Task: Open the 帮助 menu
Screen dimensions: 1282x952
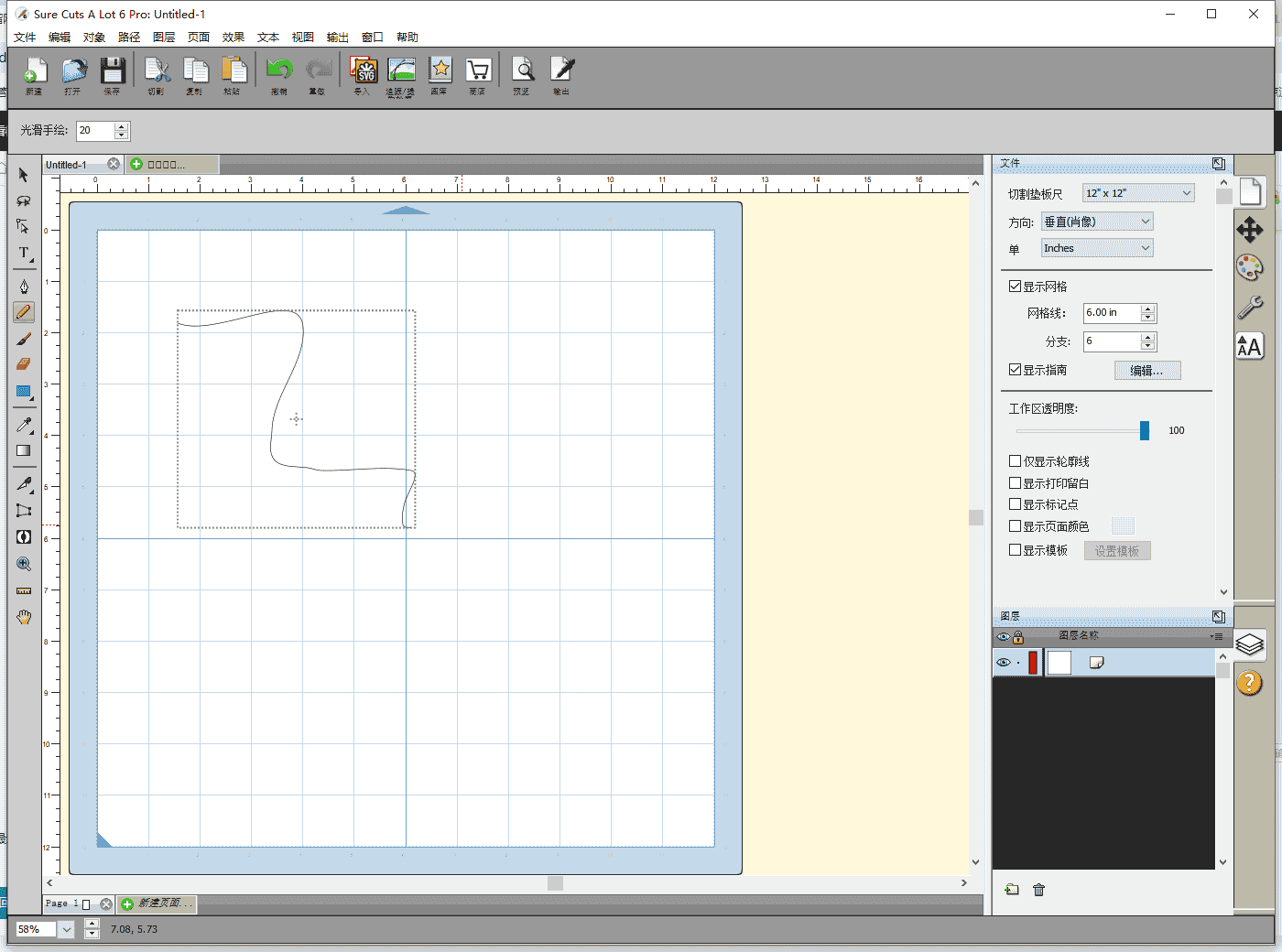Action: pos(407,38)
